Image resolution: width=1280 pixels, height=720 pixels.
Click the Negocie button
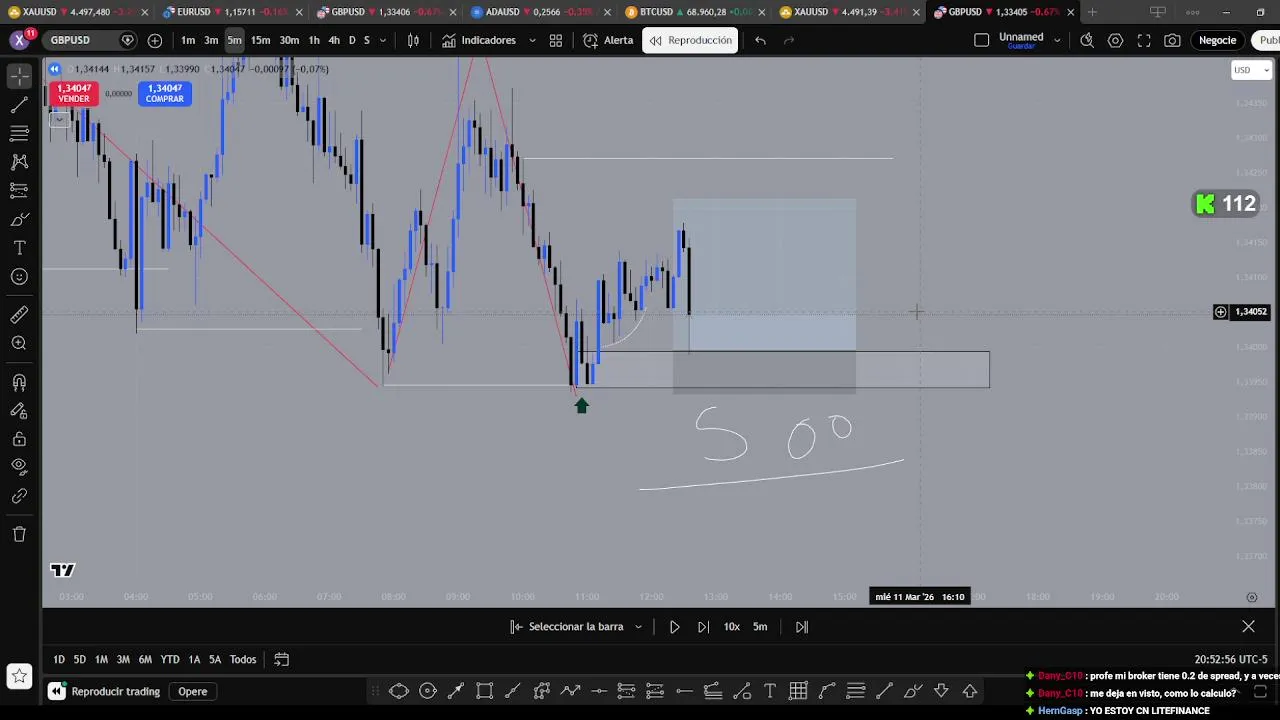(x=1217, y=40)
